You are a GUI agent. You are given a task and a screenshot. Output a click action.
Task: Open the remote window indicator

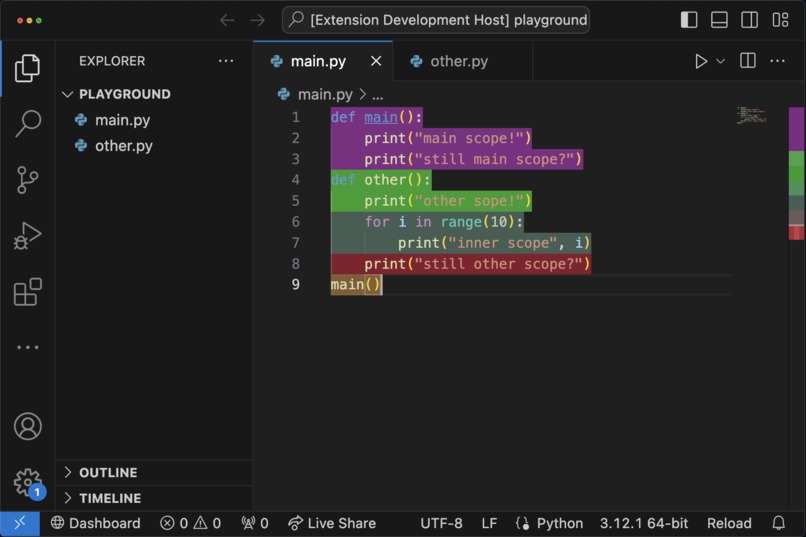(x=20, y=524)
